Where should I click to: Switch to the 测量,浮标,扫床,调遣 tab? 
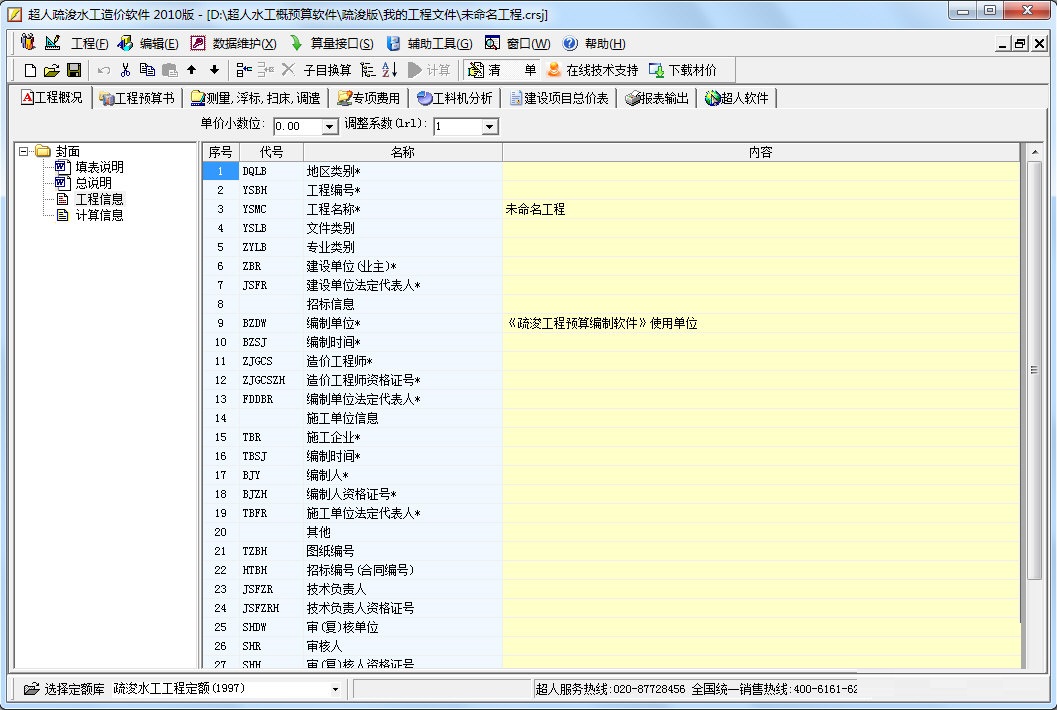click(255, 98)
